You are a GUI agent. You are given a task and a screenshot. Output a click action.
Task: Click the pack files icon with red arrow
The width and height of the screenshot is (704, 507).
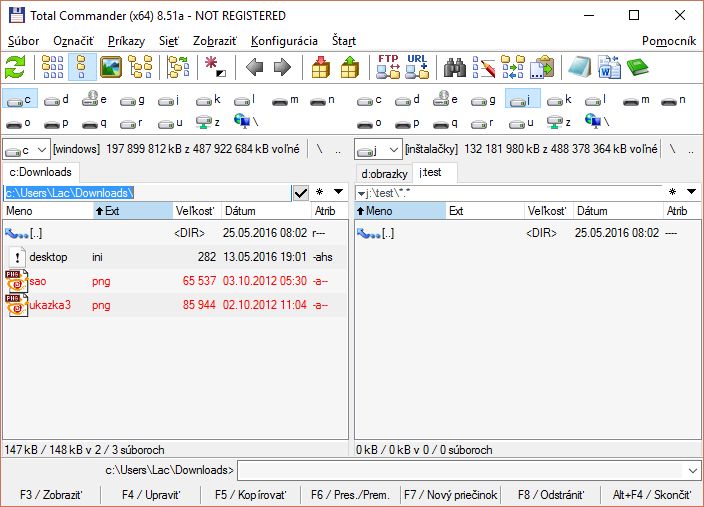tap(321, 67)
